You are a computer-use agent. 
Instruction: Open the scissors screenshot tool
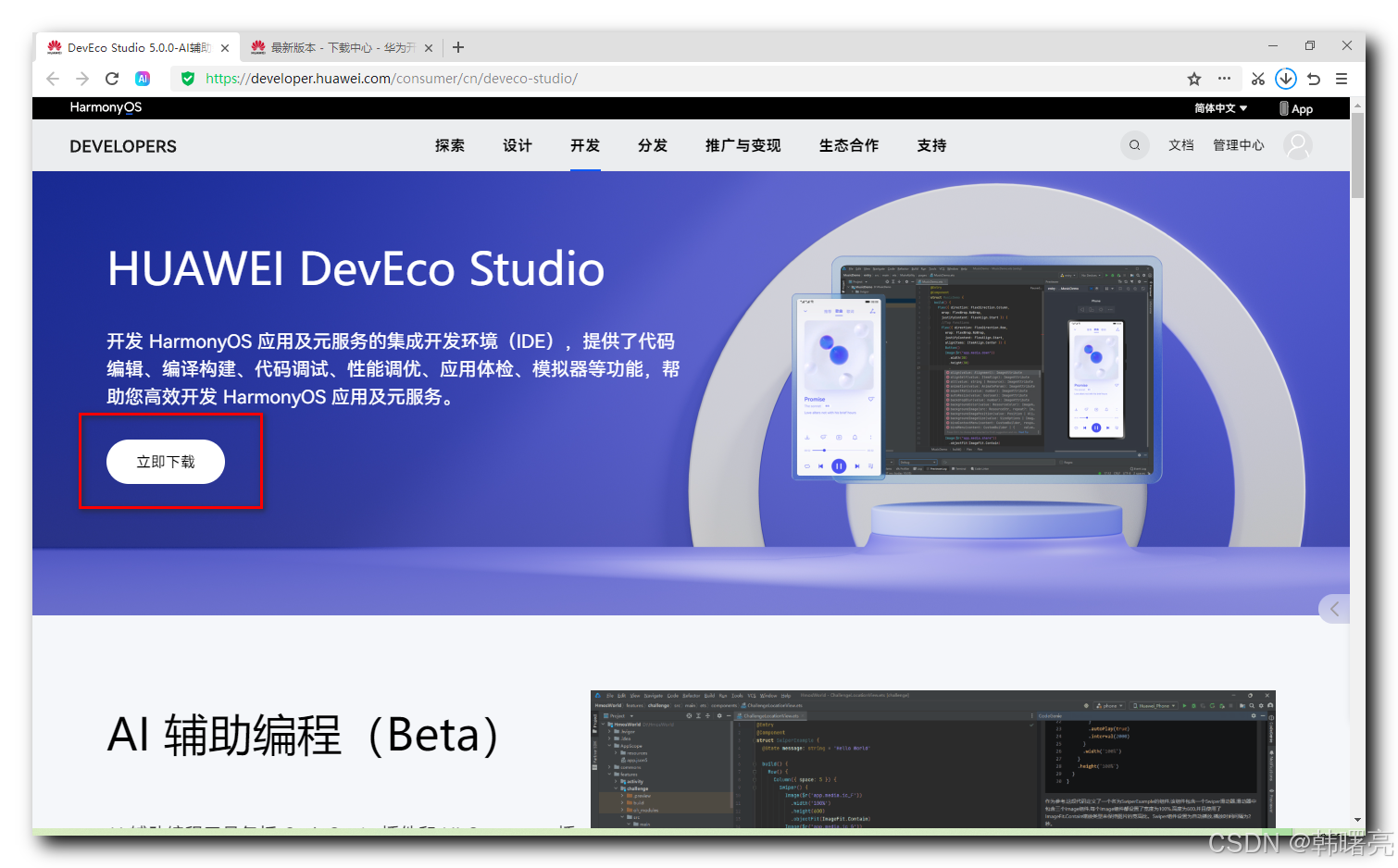pyautogui.click(x=1257, y=79)
